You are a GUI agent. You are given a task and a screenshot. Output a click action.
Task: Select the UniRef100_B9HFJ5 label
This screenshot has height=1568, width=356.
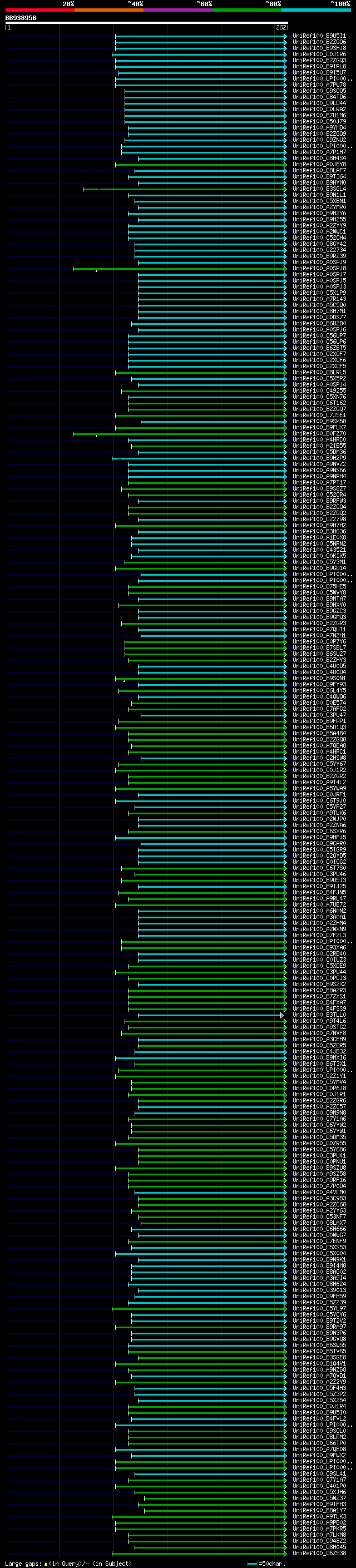[319, 838]
